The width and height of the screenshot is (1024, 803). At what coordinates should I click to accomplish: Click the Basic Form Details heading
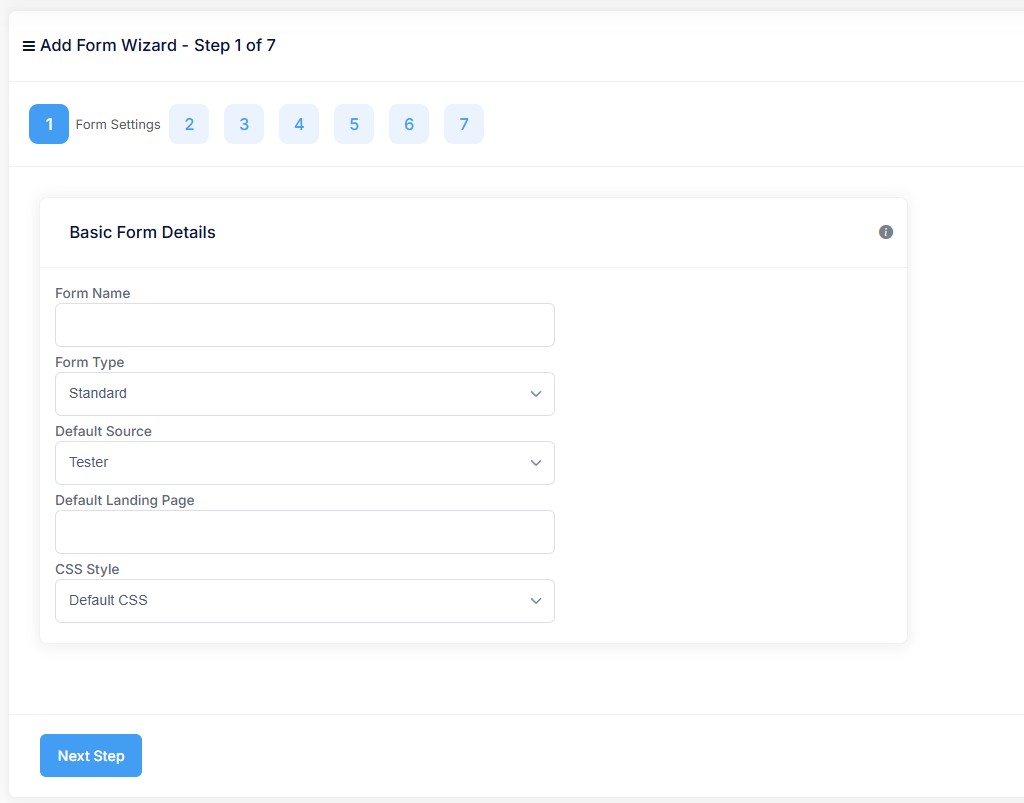pos(142,232)
